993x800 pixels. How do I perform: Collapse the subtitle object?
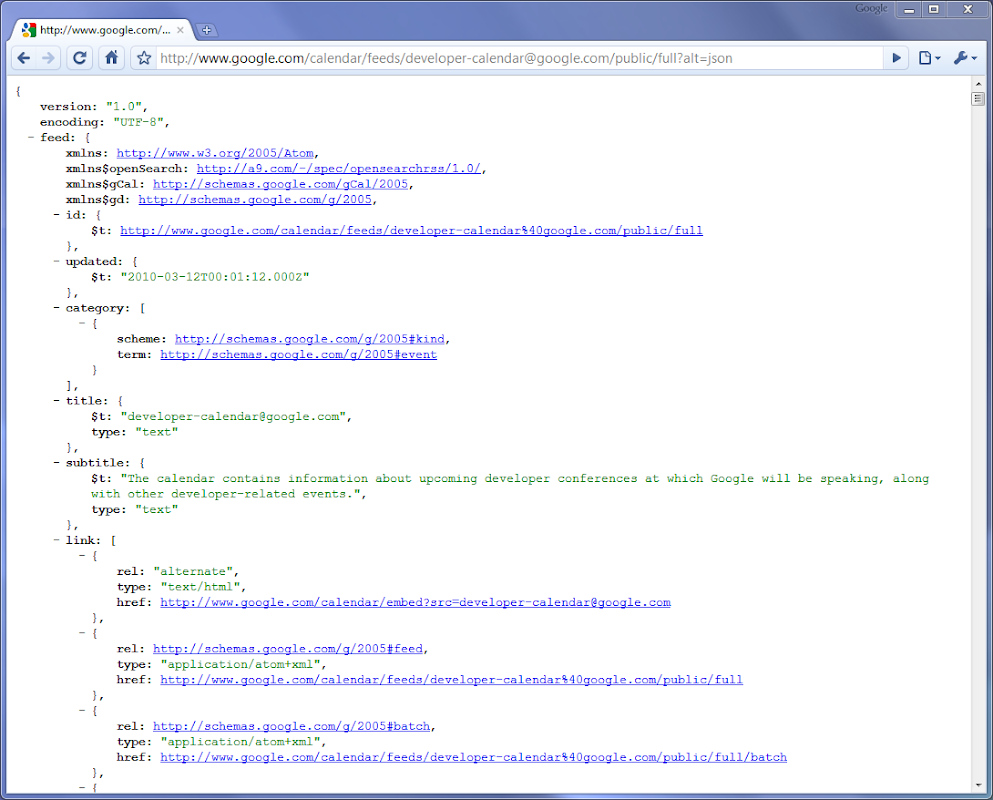coord(56,463)
